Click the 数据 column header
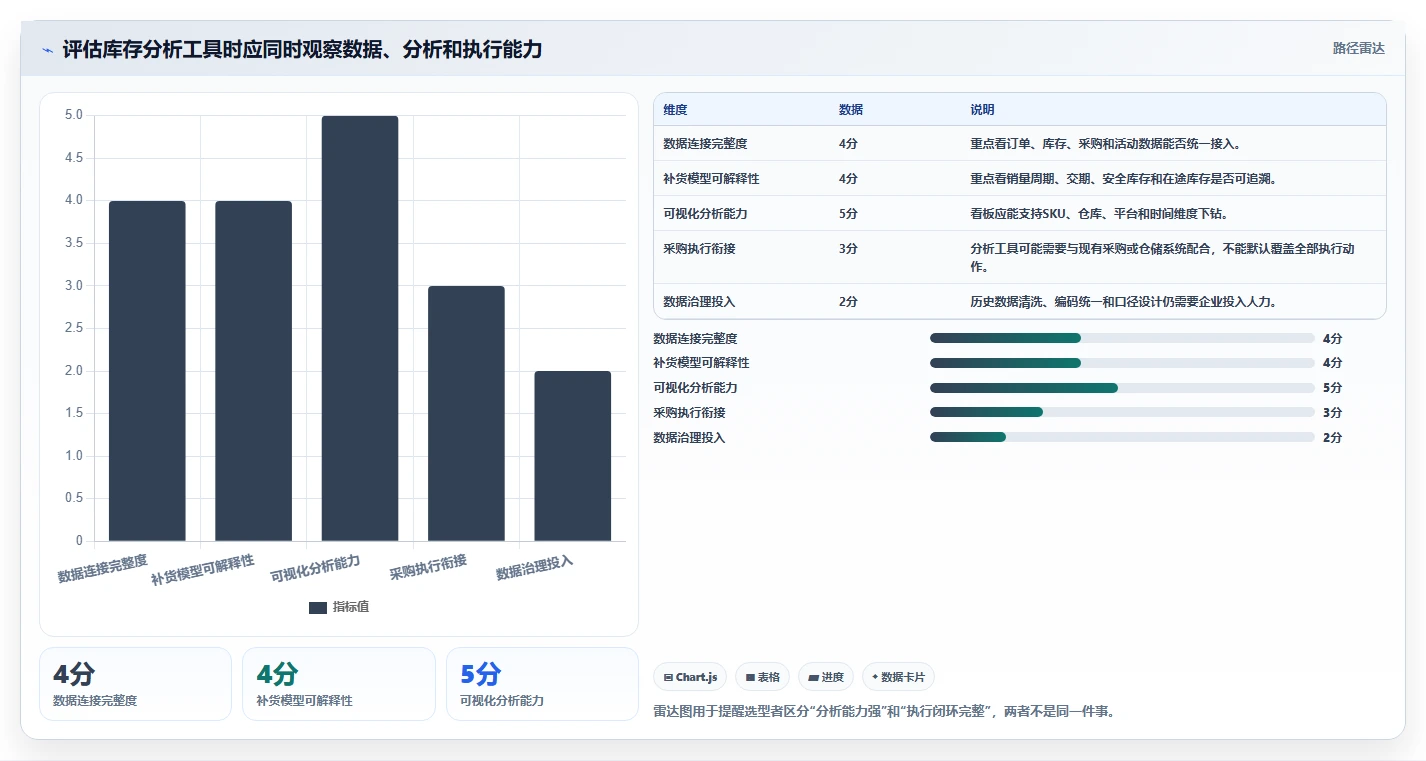 (851, 110)
